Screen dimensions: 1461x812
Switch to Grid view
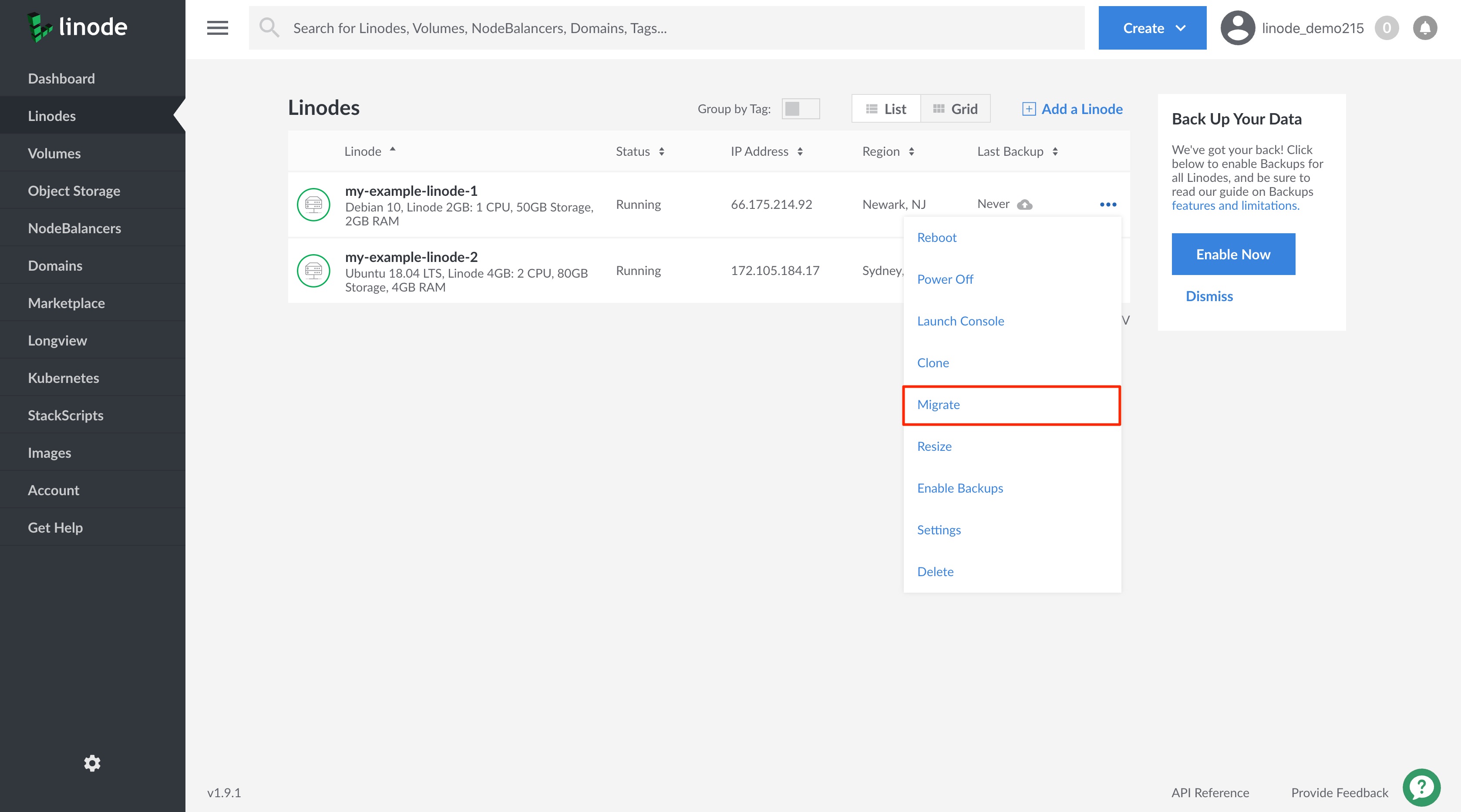pyautogui.click(x=955, y=109)
